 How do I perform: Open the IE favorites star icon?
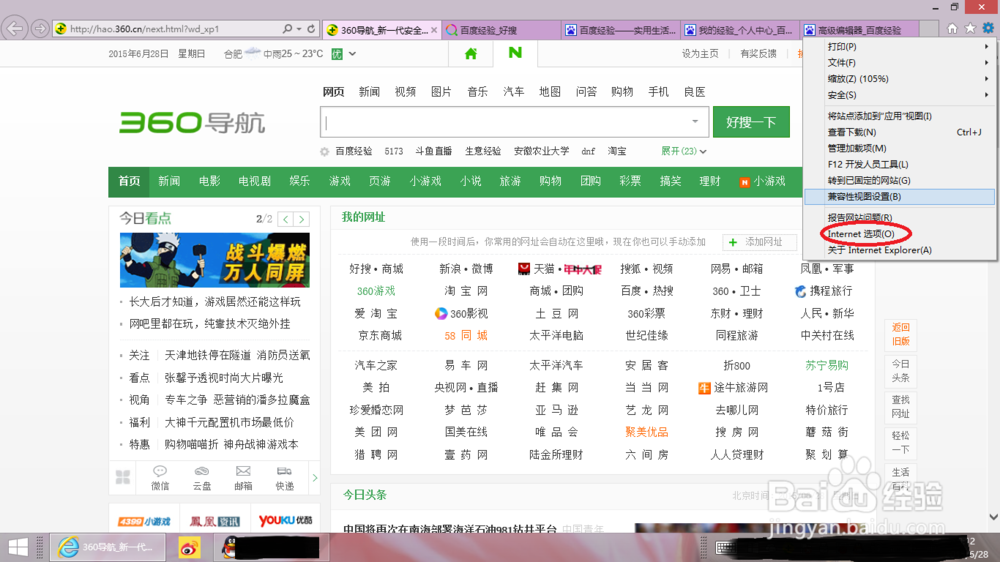[x=970, y=29]
